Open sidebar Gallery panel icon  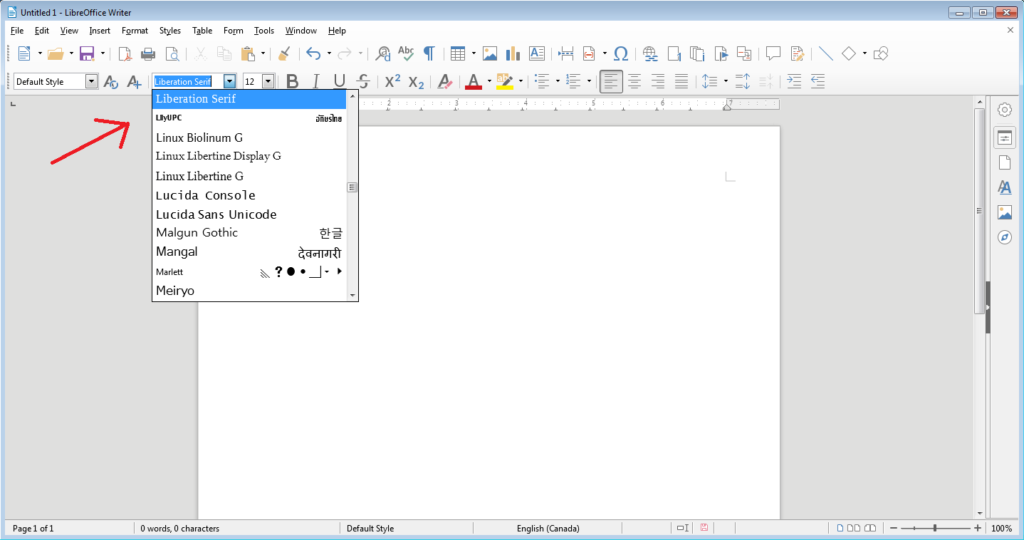(1005, 212)
